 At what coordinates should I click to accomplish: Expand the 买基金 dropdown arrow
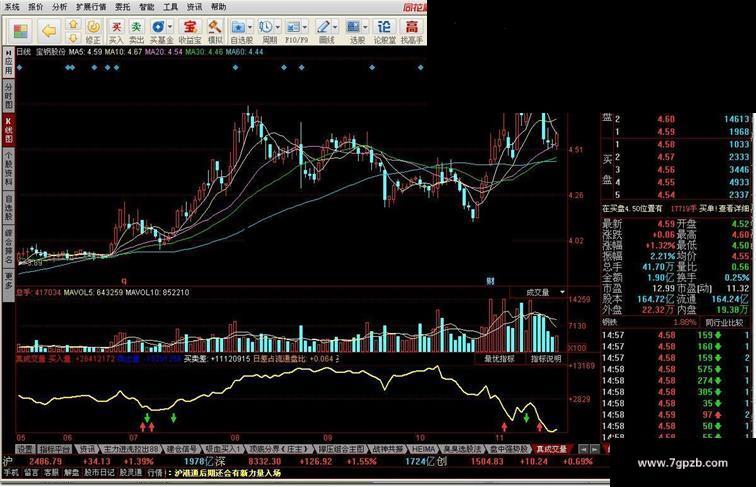(170, 27)
